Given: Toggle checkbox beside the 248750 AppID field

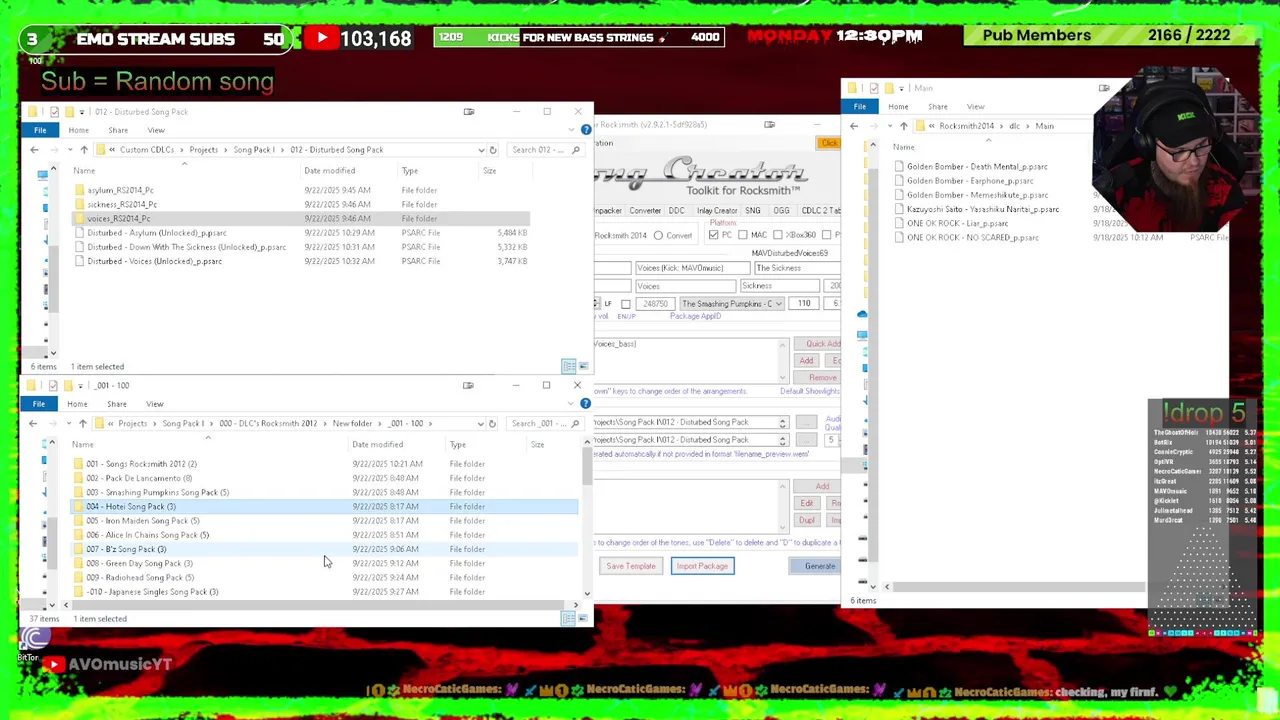Looking at the screenshot, I should pyautogui.click(x=625, y=304).
